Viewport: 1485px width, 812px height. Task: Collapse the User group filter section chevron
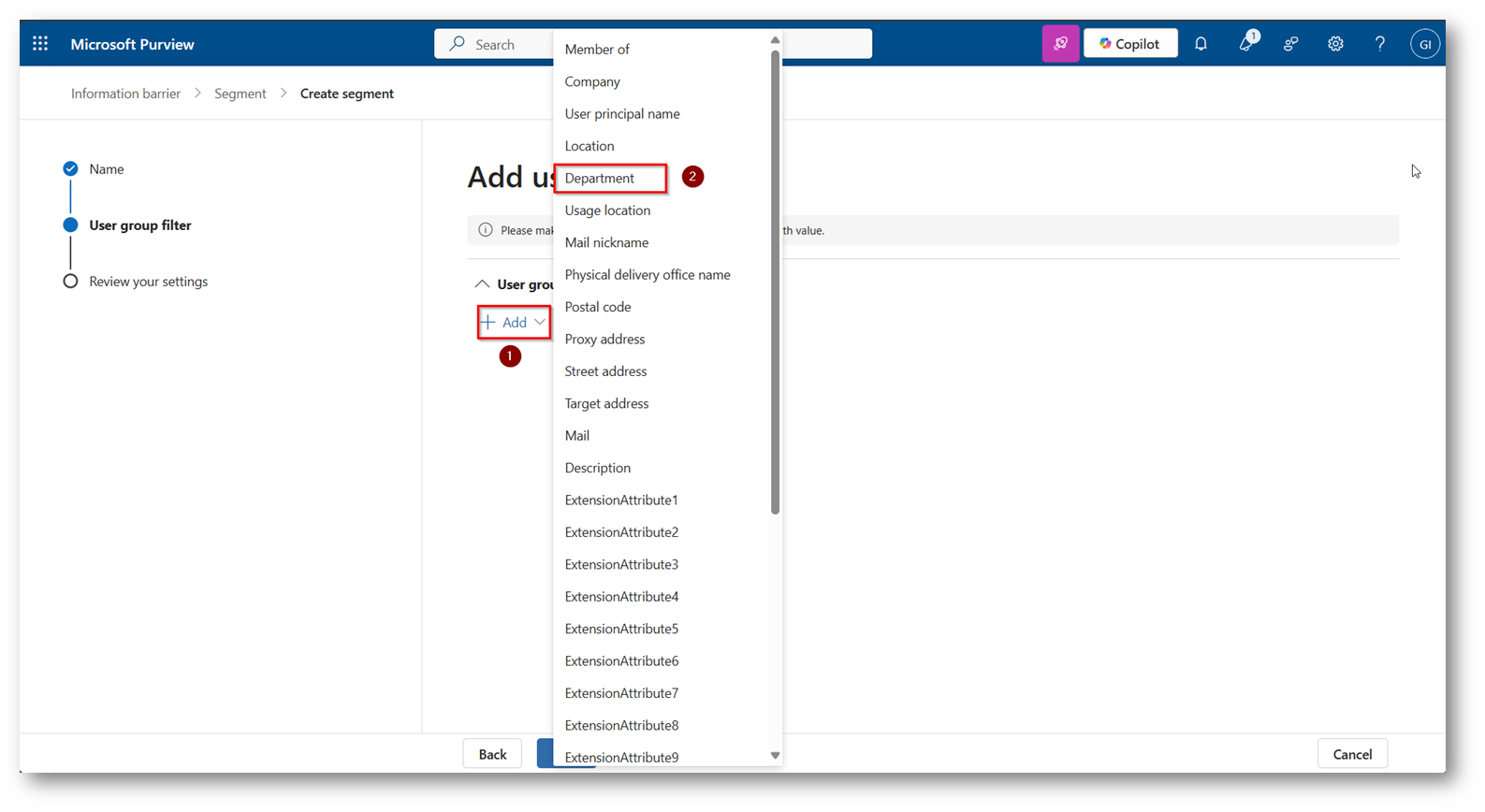(x=482, y=284)
